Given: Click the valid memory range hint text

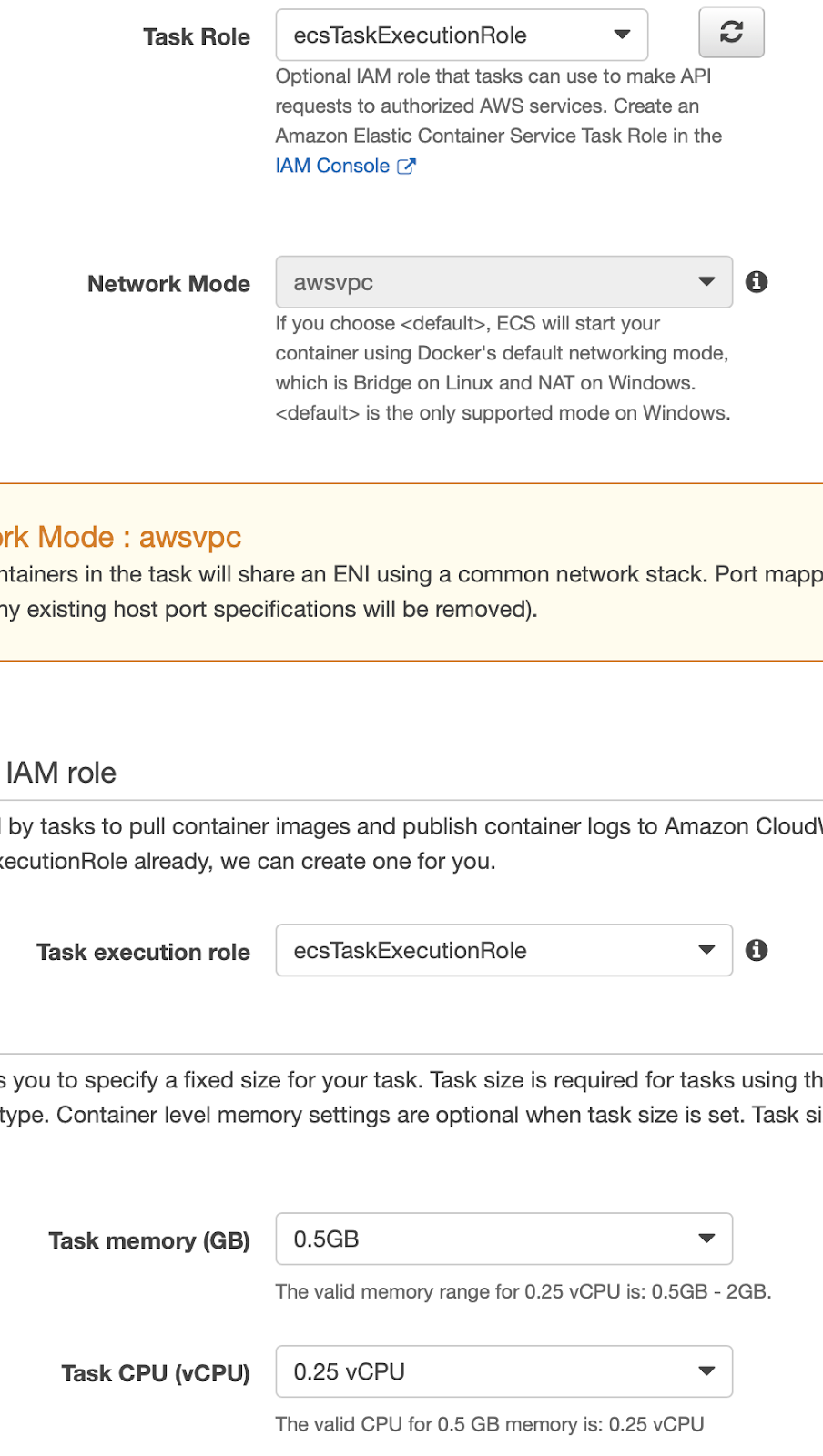Looking at the screenshot, I should pos(523,1292).
